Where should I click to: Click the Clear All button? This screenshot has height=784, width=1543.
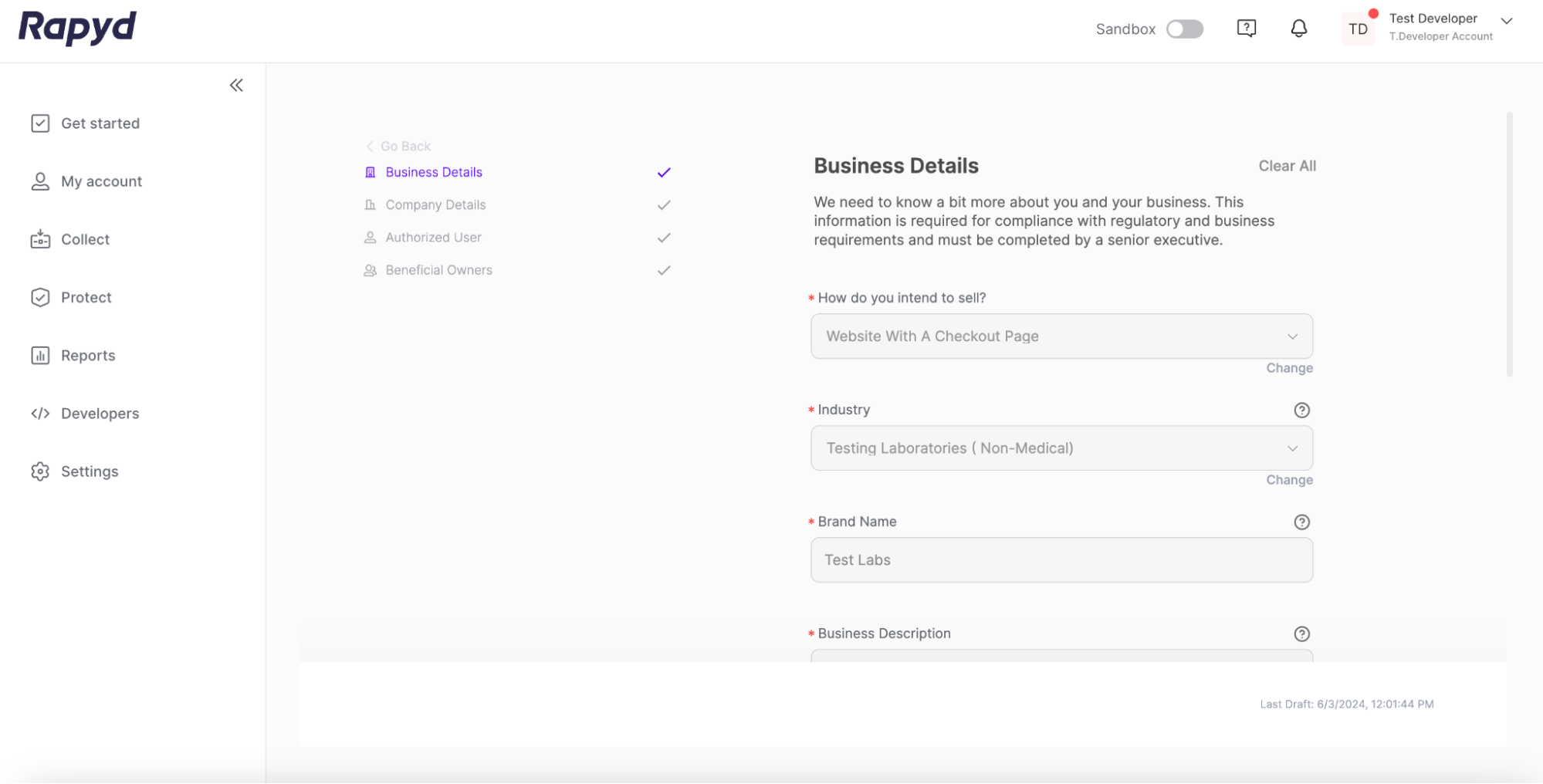click(1287, 166)
